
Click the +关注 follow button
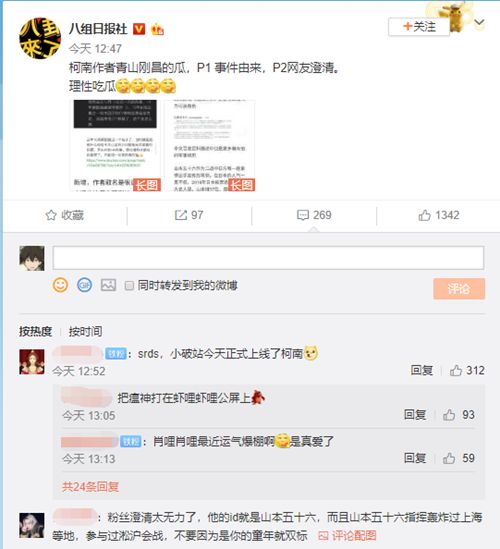point(419,27)
